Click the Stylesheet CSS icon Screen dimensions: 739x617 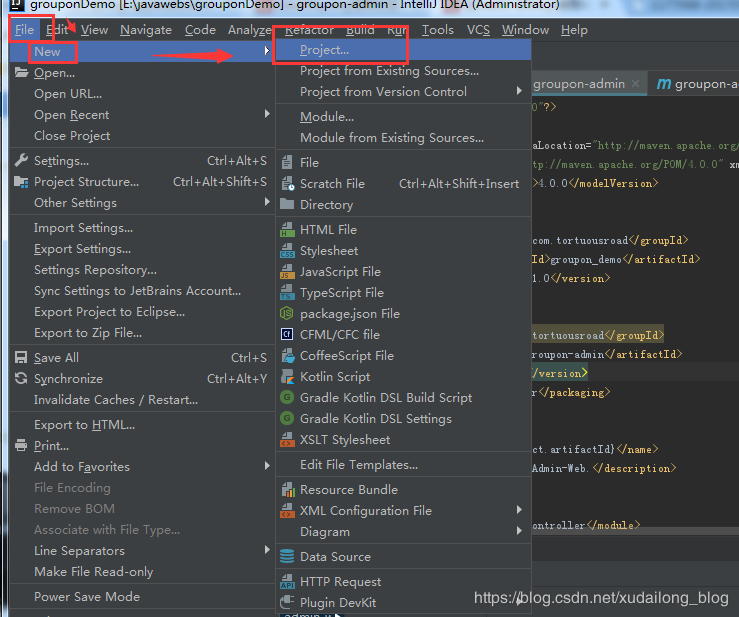point(287,251)
